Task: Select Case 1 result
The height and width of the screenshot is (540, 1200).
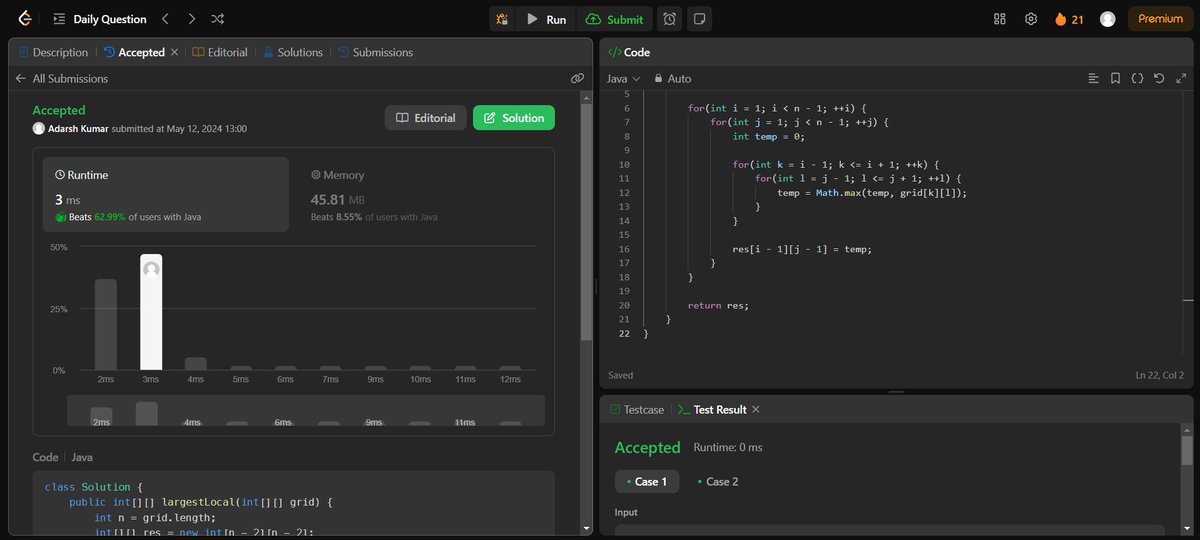Action: pos(647,481)
